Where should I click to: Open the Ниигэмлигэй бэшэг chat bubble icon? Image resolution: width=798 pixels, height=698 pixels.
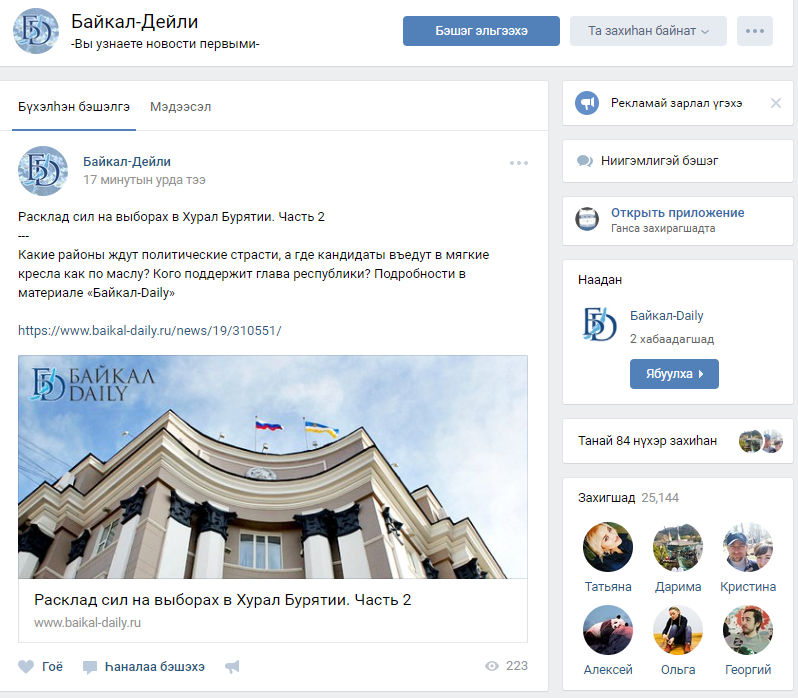click(x=586, y=161)
